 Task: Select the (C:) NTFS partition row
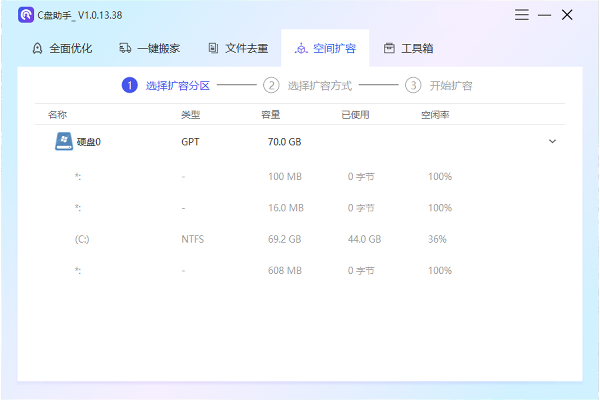(300, 240)
